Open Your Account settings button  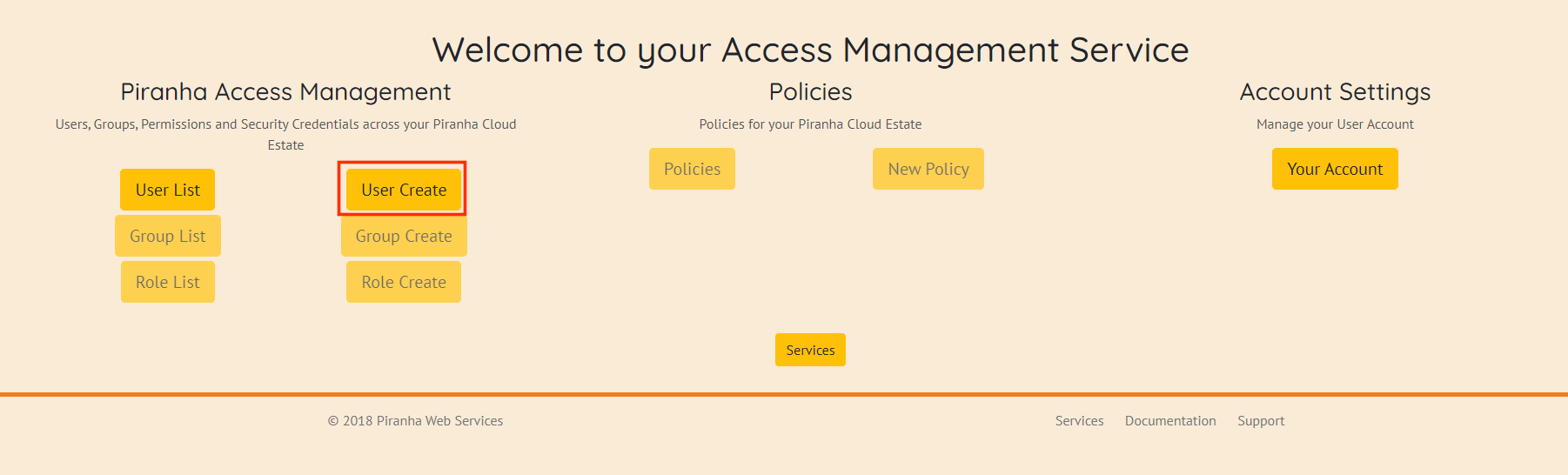(x=1334, y=169)
